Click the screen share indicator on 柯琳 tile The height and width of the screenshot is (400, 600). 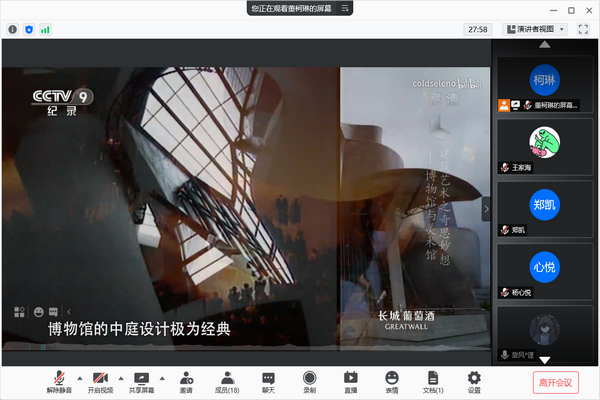coord(515,105)
